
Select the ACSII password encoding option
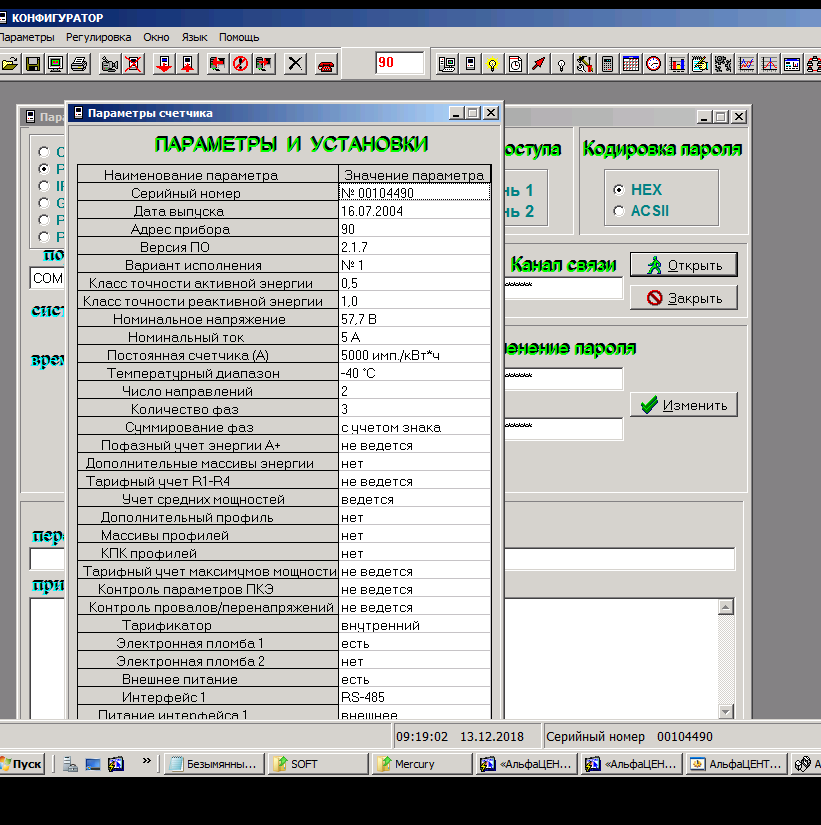[619, 211]
